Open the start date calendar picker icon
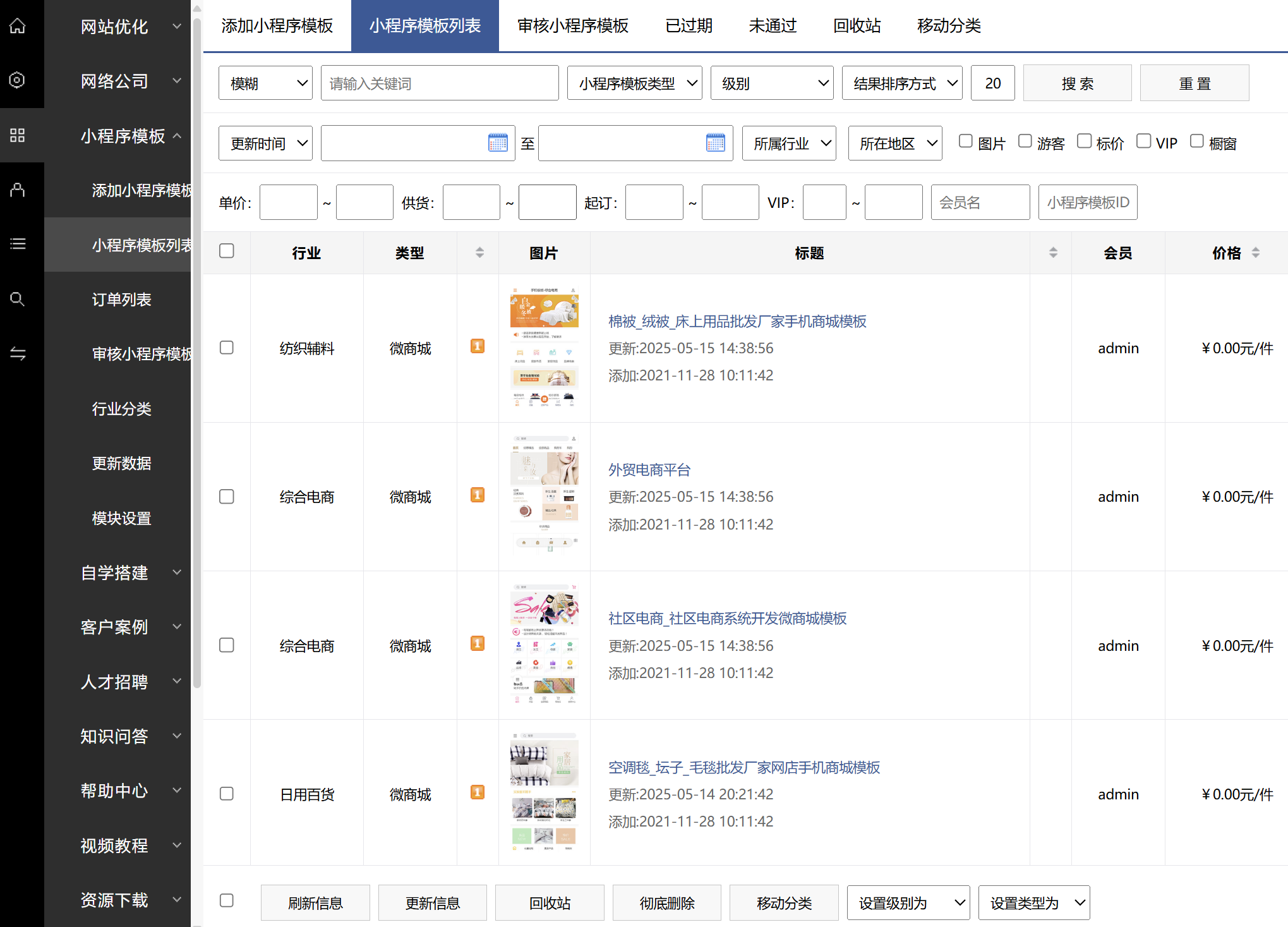Image resolution: width=1288 pixels, height=927 pixels. 498,143
